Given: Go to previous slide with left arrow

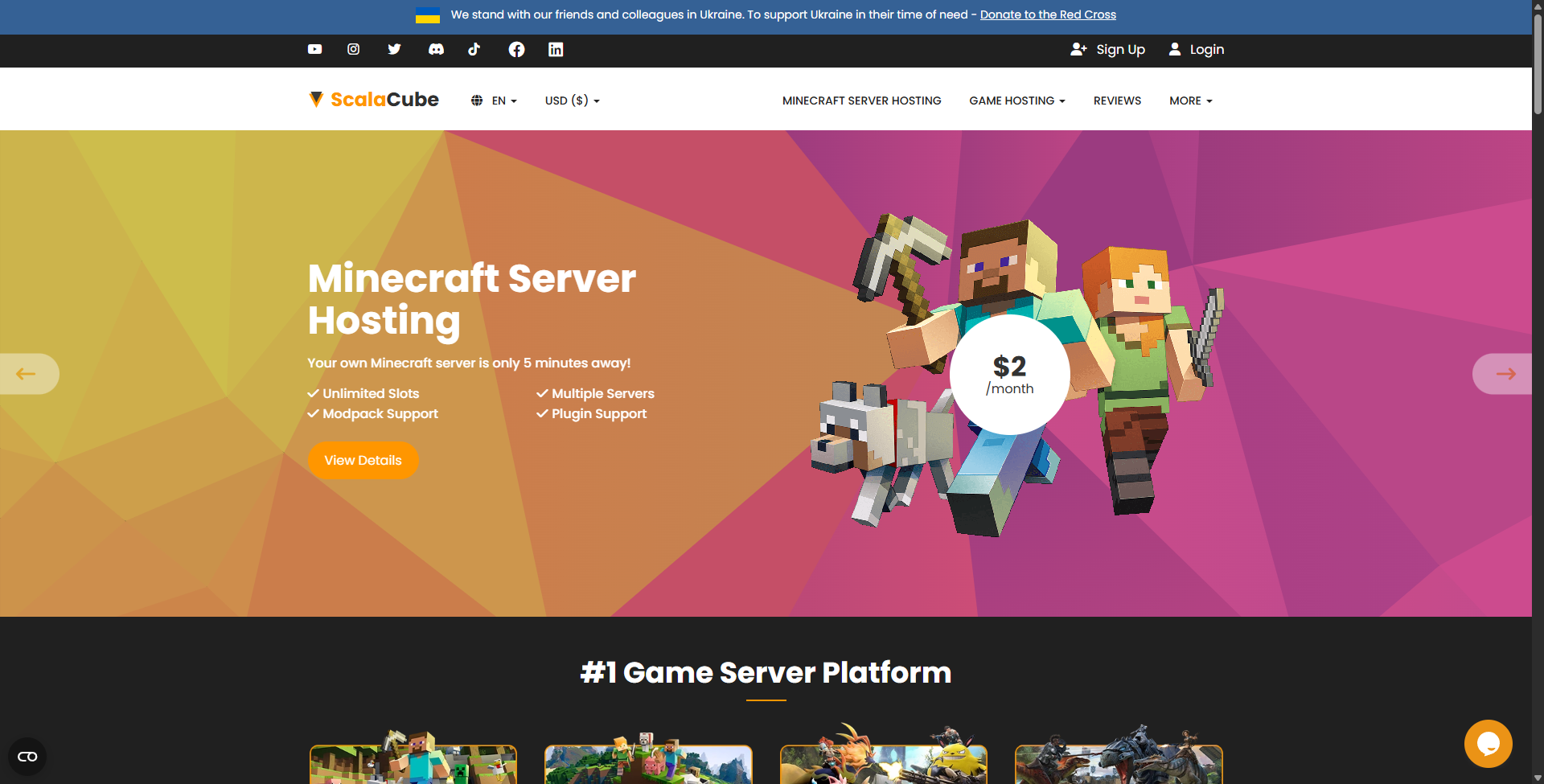Looking at the screenshot, I should pos(28,374).
